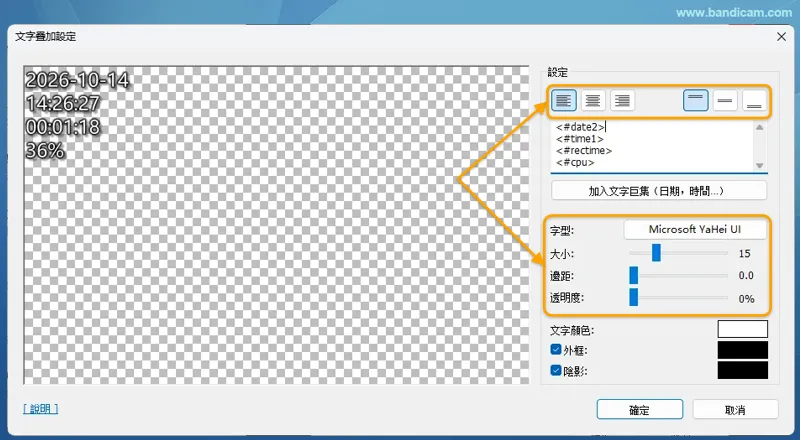Open the 文字顏色 white color swatch

[742, 329]
